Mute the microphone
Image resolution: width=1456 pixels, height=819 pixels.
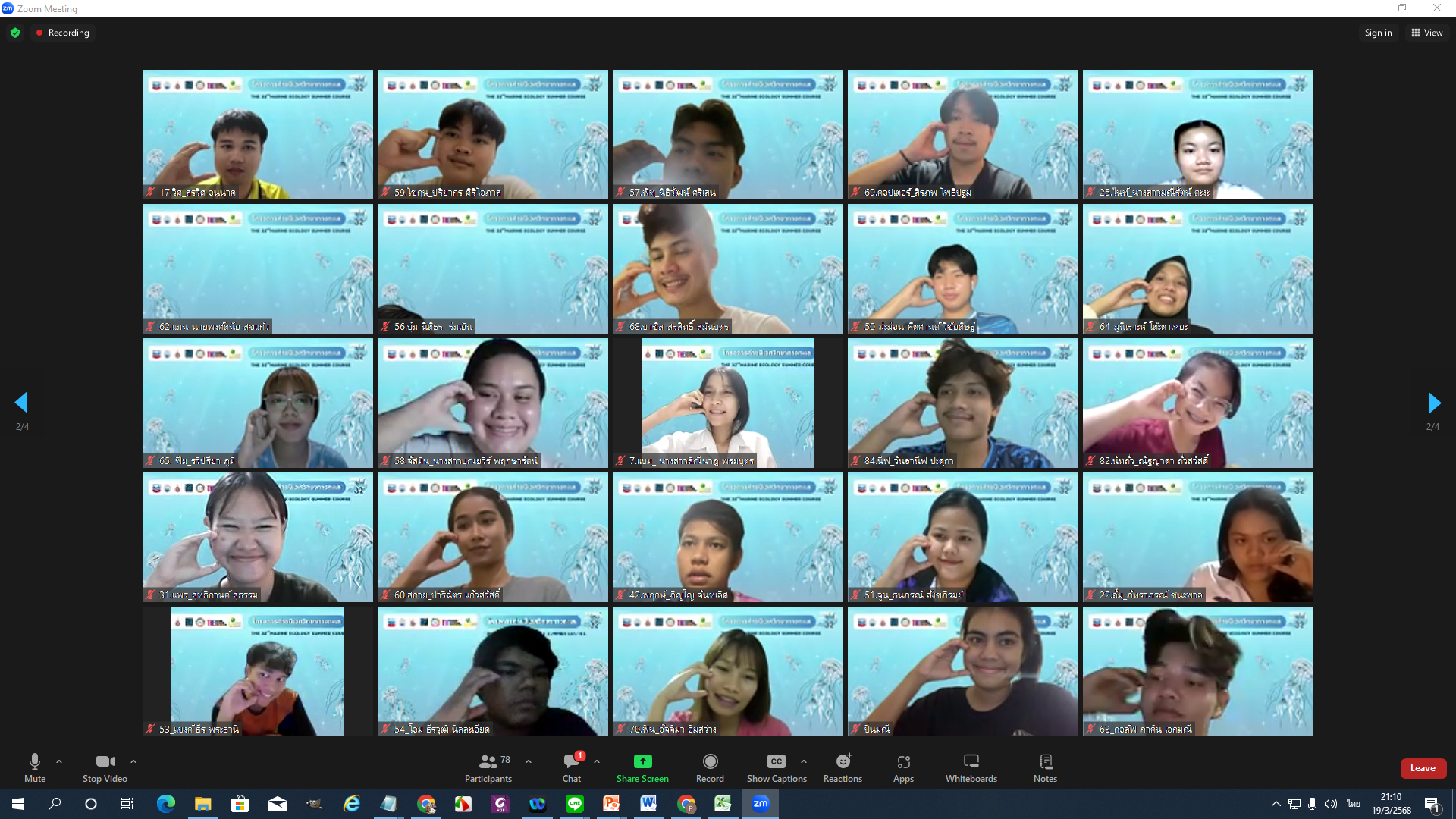(35, 767)
